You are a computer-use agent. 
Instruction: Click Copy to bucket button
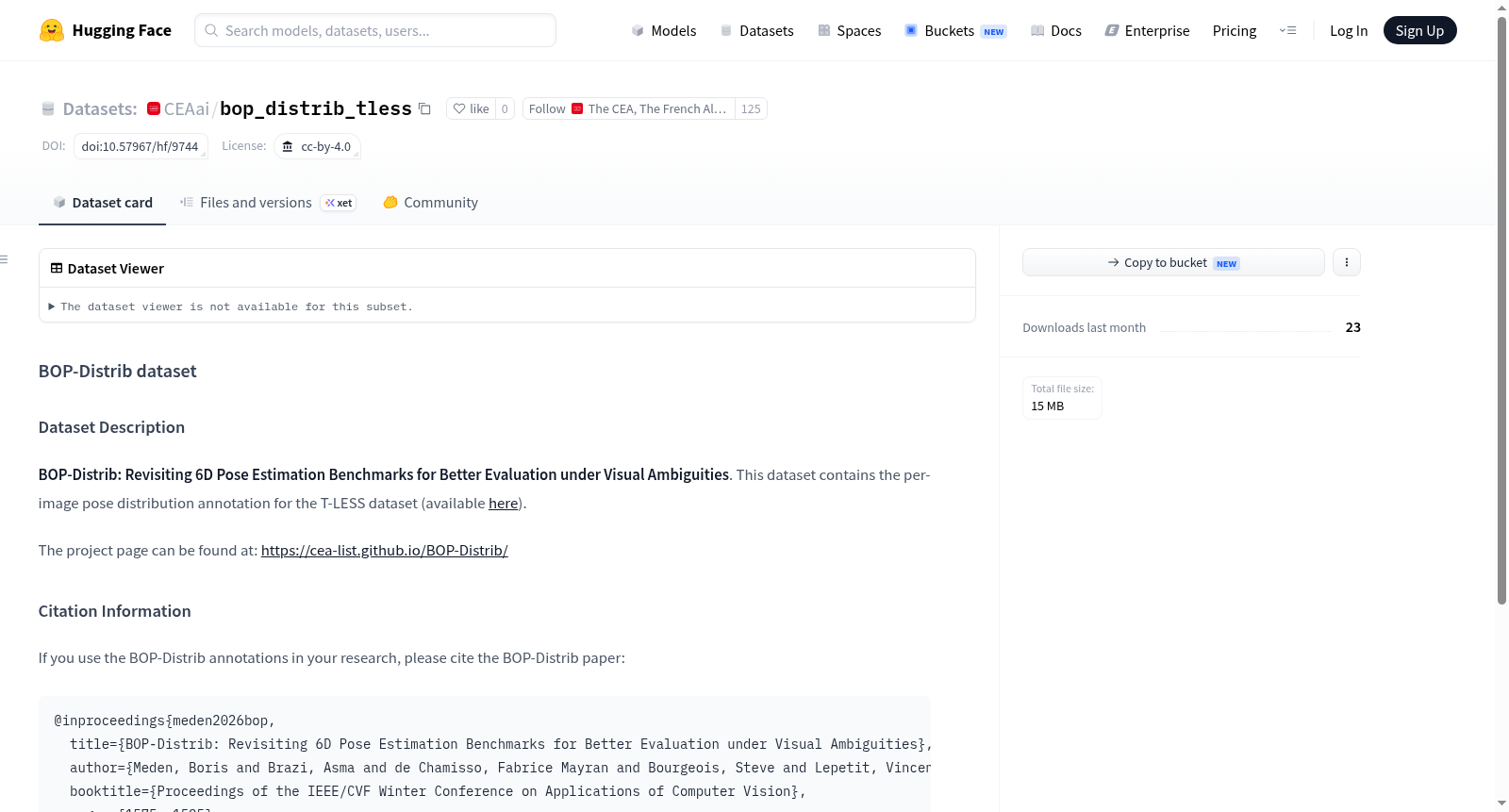point(1173,262)
